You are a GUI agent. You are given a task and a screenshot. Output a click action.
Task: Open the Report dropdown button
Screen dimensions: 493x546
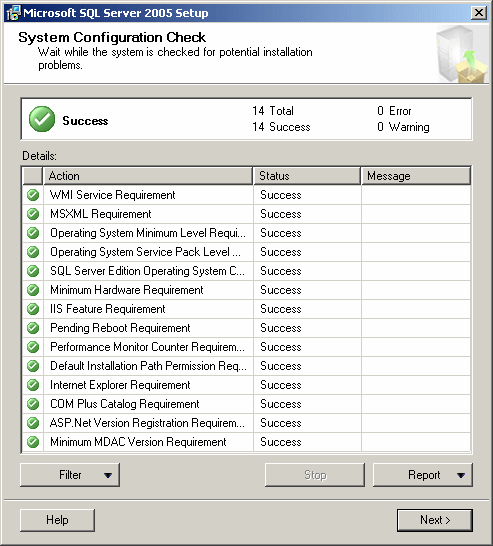pos(423,475)
